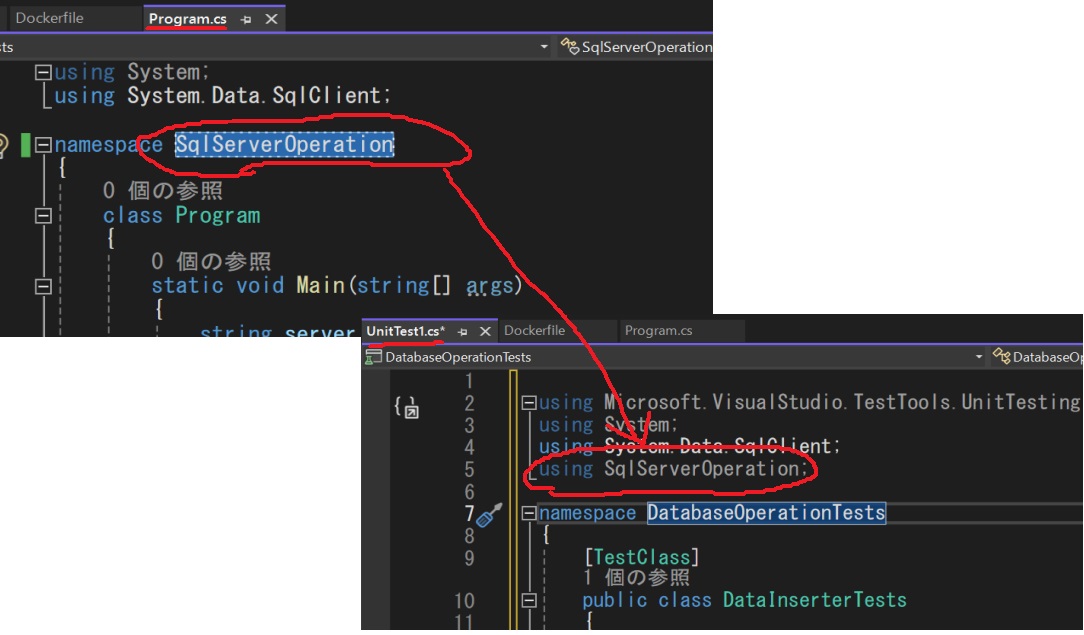Close the UnitTest1.cs tab
Viewport: 1084px width, 635px height.
485,332
